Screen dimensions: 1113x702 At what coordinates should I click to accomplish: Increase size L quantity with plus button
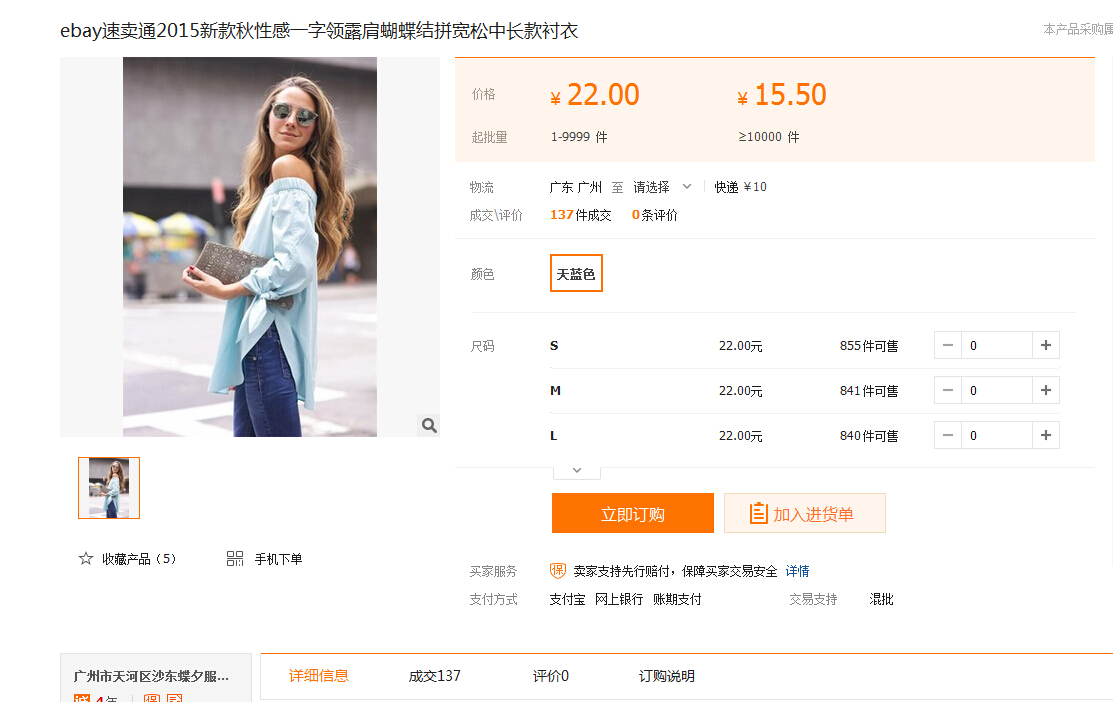[1046, 436]
